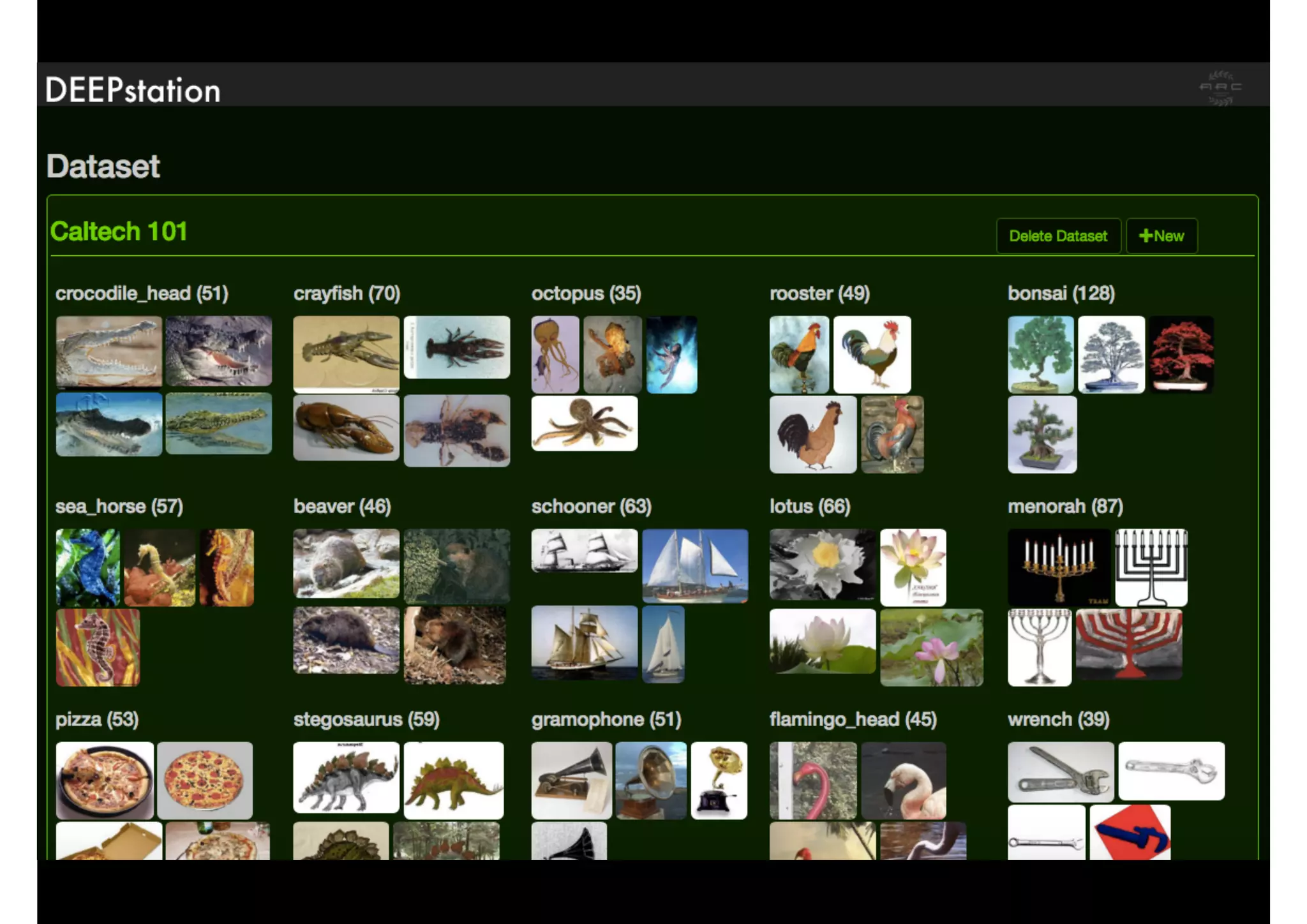The height and width of the screenshot is (924, 1307).
Task: Open the green stegosaurus illustration thumbnail
Action: click(x=454, y=780)
